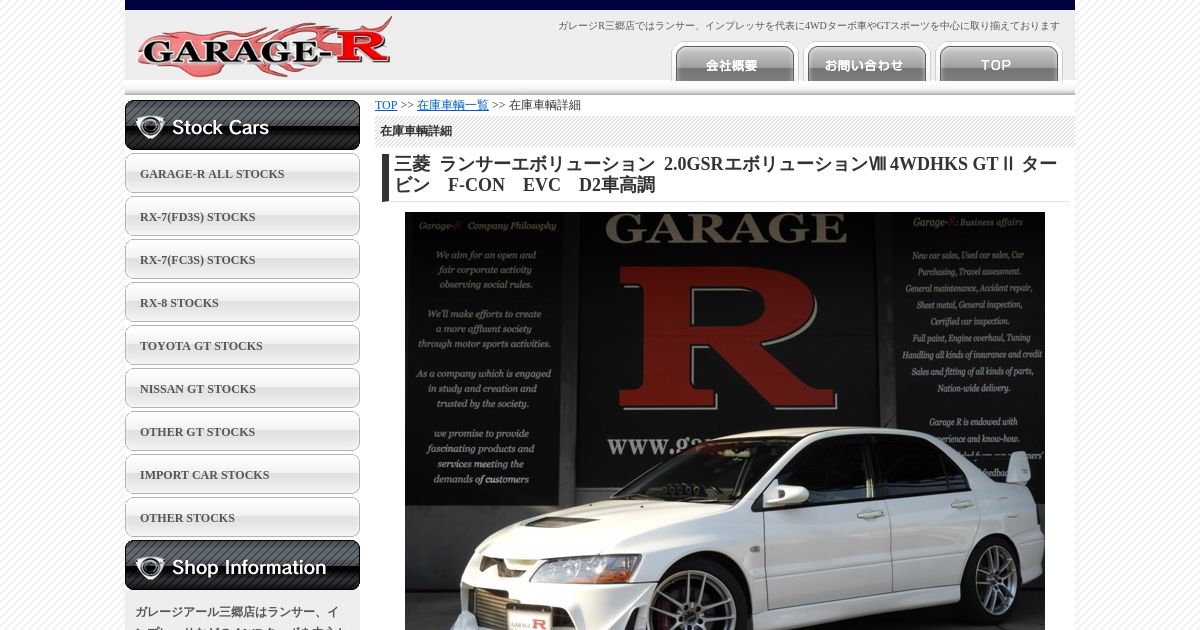This screenshot has width=1200, height=630.
Task: Click the Shop Information header banner
Action: 242,565
